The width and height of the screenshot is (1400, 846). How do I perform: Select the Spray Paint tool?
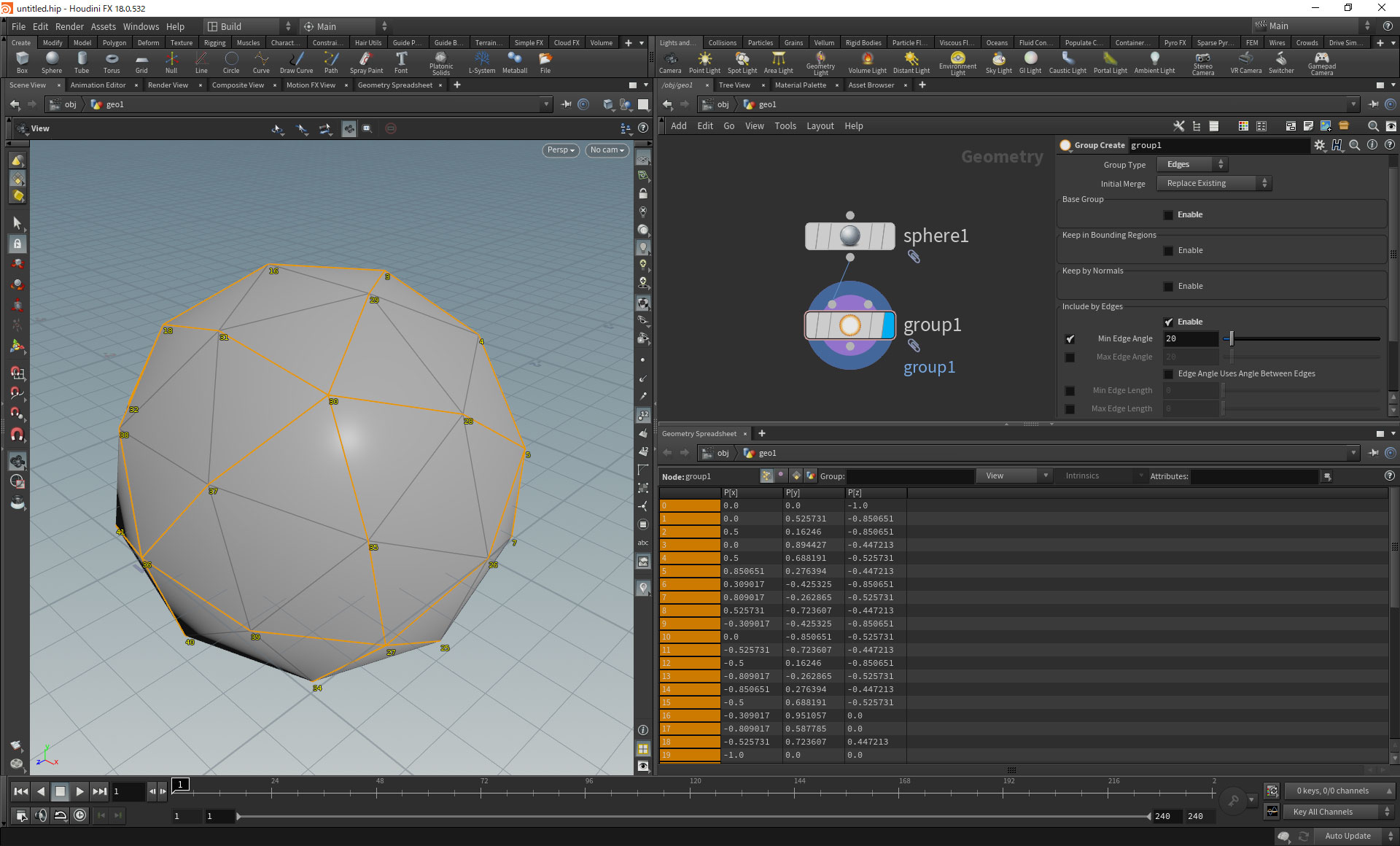(366, 62)
